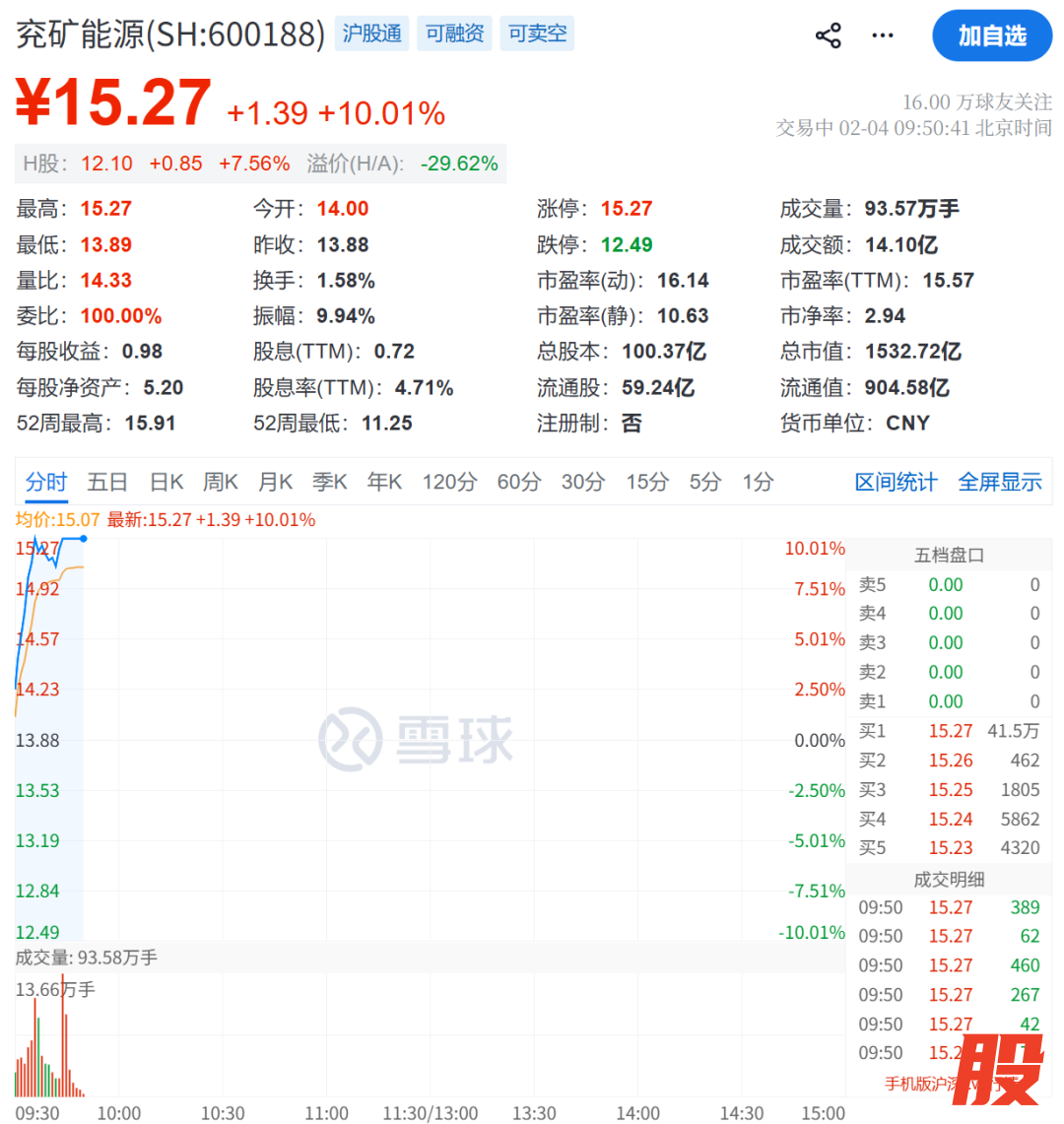Switch to the 五日 chart tab

click(x=107, y=483)
